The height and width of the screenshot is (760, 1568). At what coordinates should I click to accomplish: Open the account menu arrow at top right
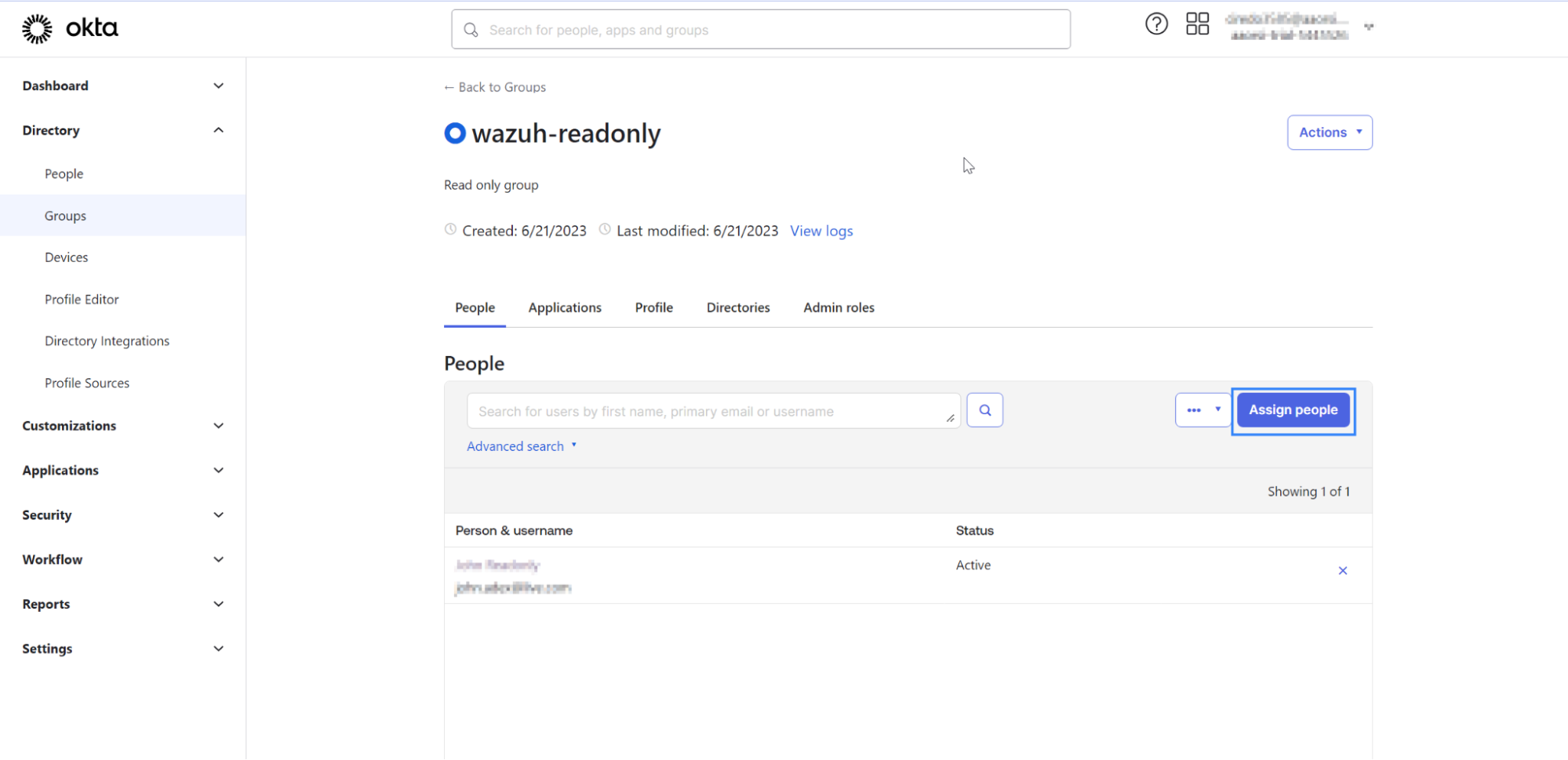(1369, 27)
